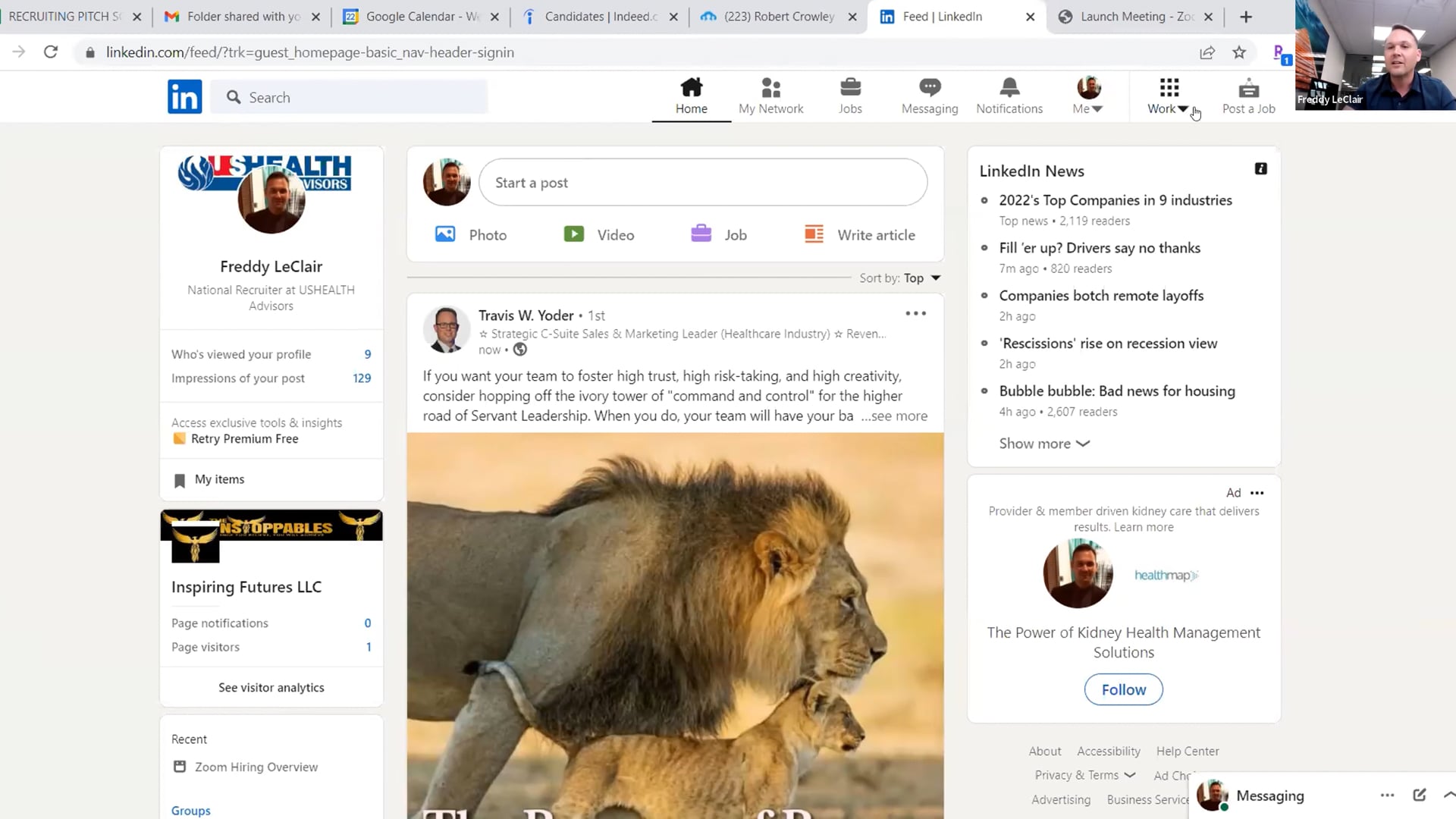Expand the Messaging overlay chevron
The width and height of the screenshot is (1456, 819).
tap(1448, 795)
